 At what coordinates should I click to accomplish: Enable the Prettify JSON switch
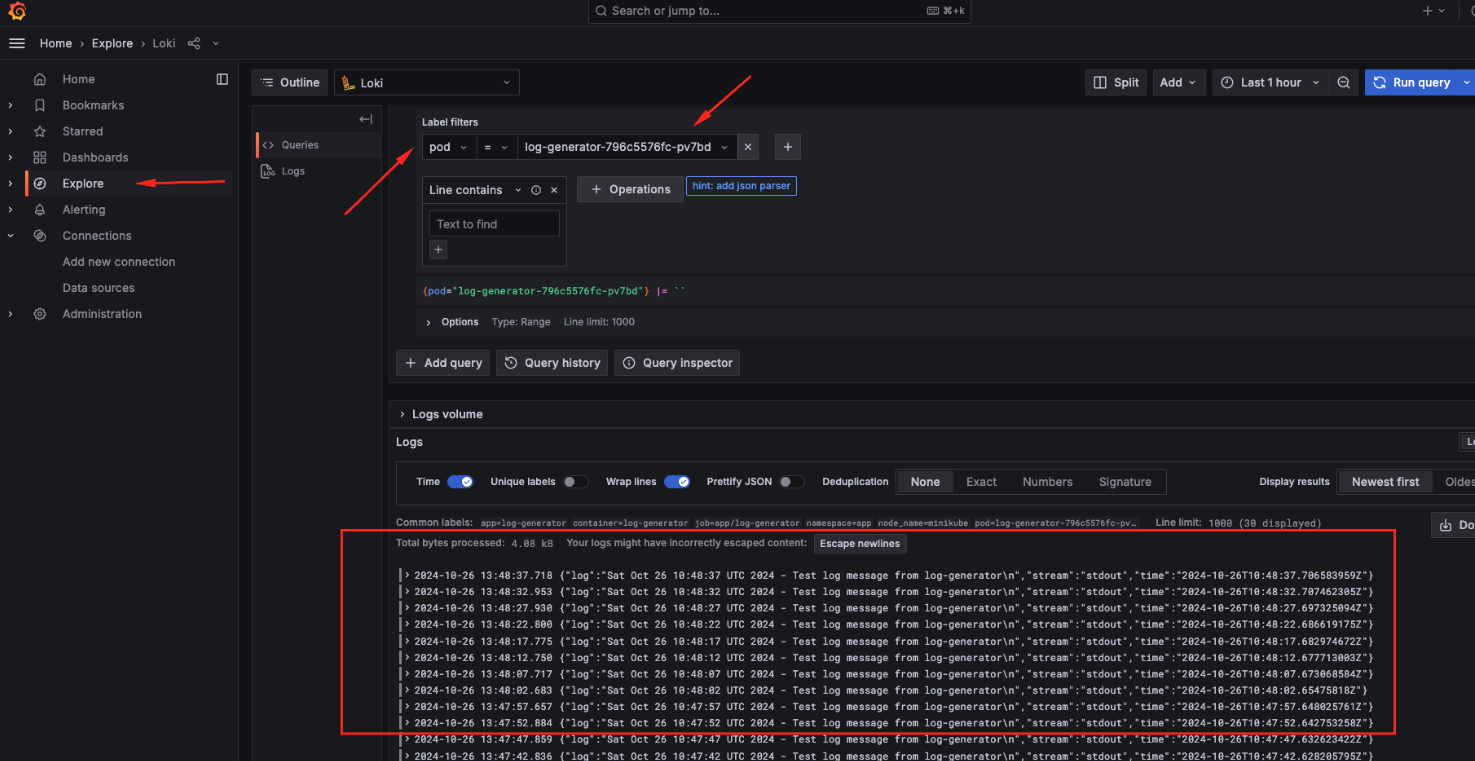click(792, 482)
